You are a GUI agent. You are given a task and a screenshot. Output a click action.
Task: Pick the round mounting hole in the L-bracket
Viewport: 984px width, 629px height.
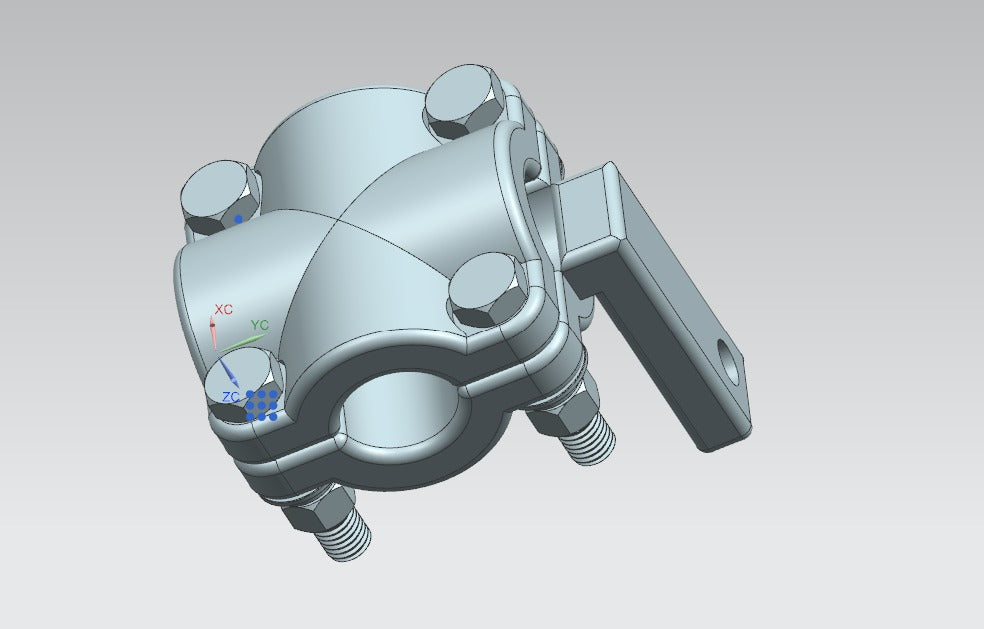coord(728,362)
